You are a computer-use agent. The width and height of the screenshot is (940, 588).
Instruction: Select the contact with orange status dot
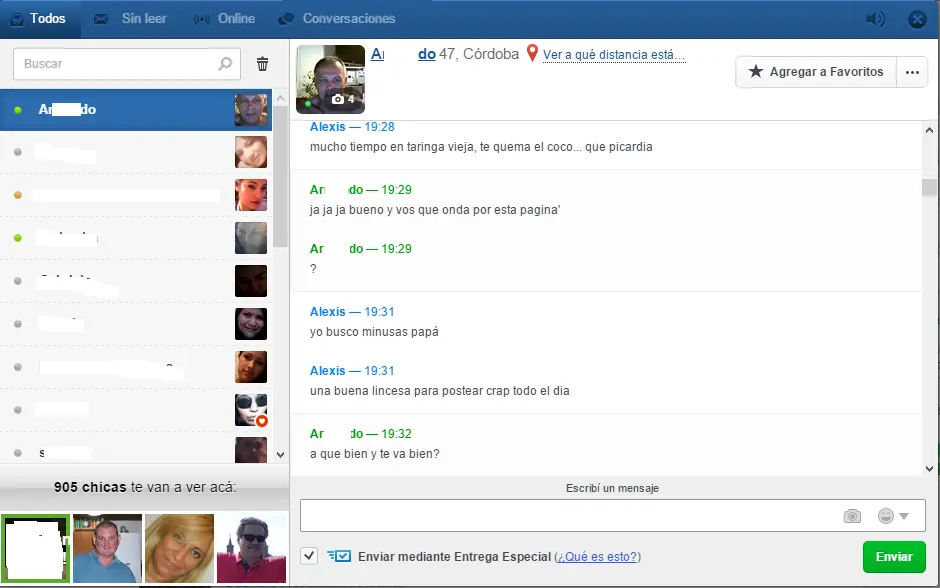[x=135, y=195]
